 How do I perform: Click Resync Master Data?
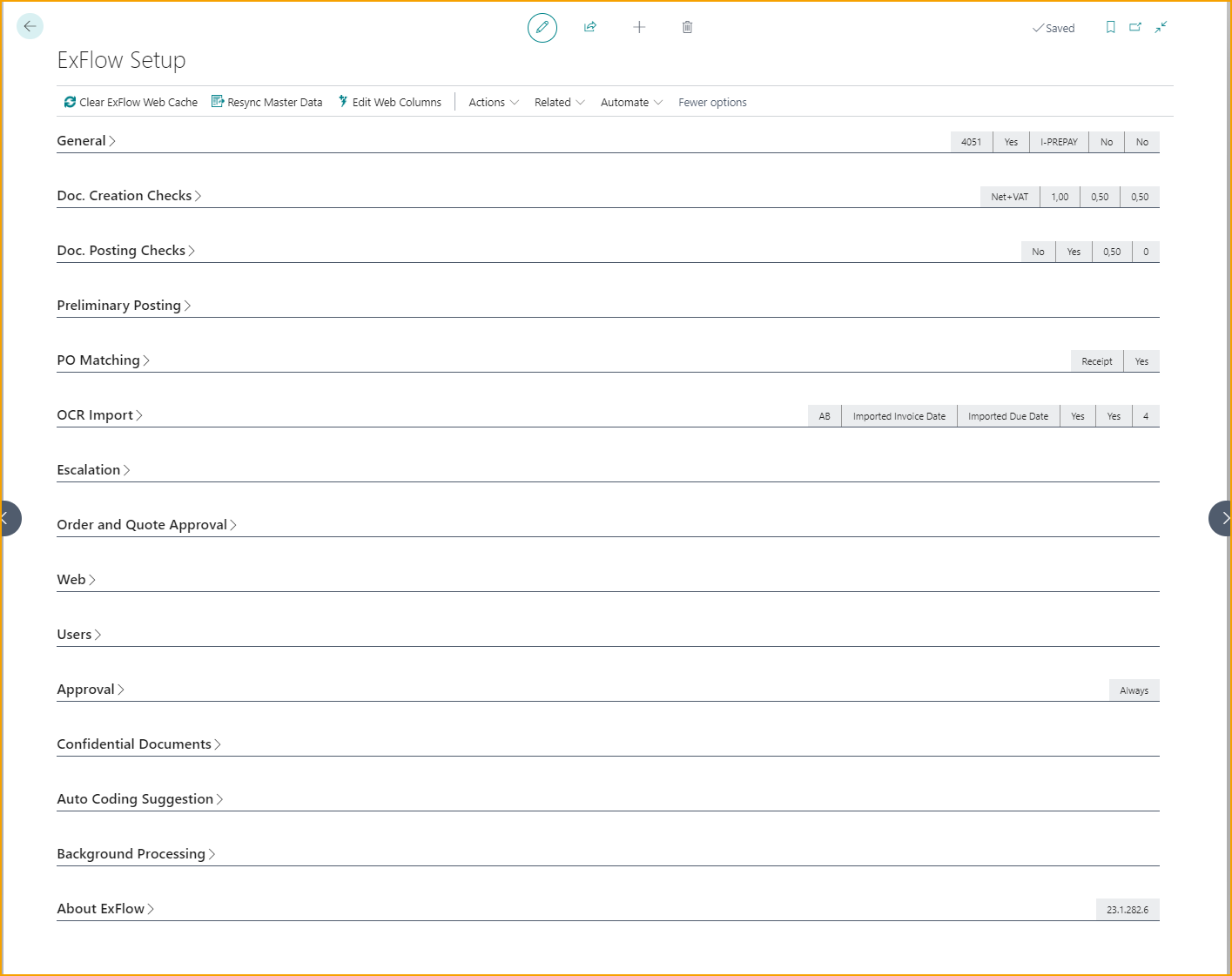pyautogui.click(x=266, y=102)
